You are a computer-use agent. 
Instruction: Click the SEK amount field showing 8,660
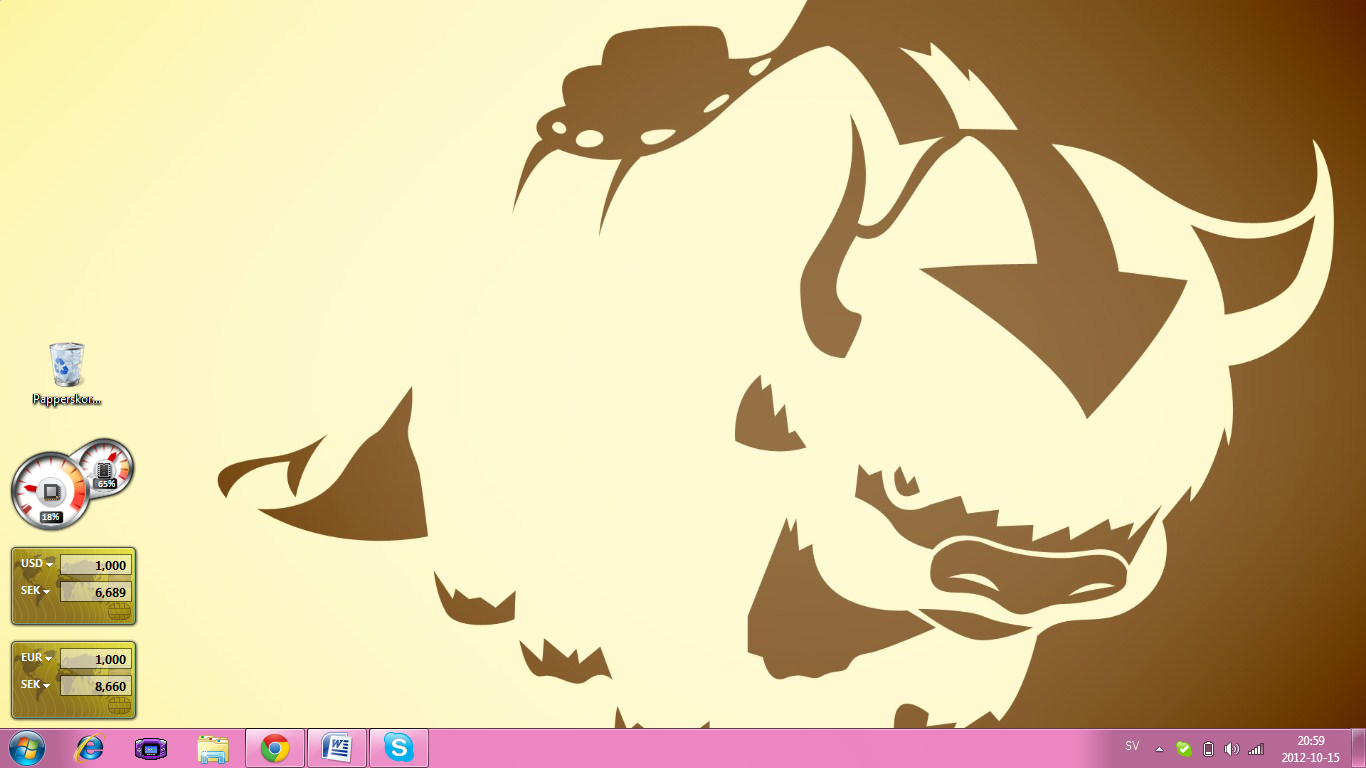96,686
